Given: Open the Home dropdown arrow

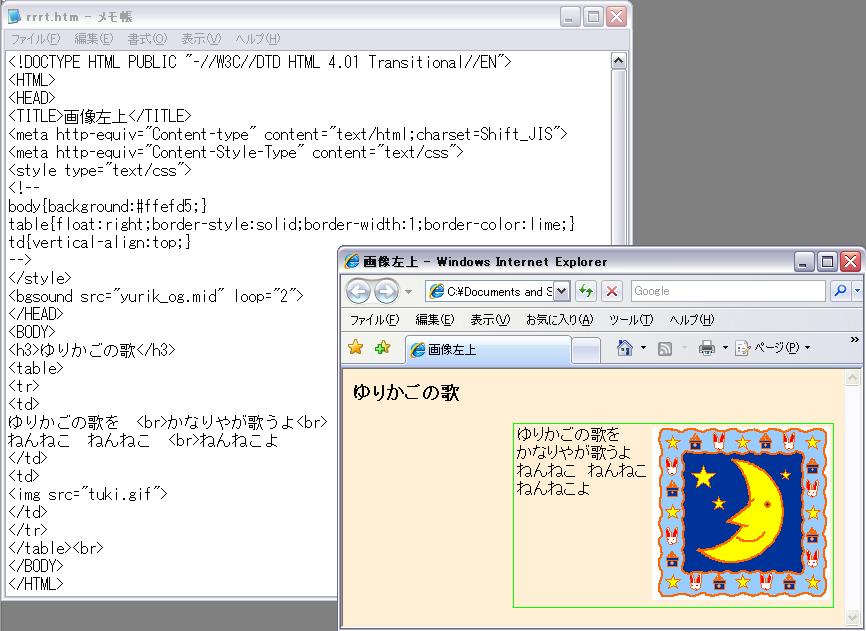Looking at the screenshot, I should tap(643, 348).
